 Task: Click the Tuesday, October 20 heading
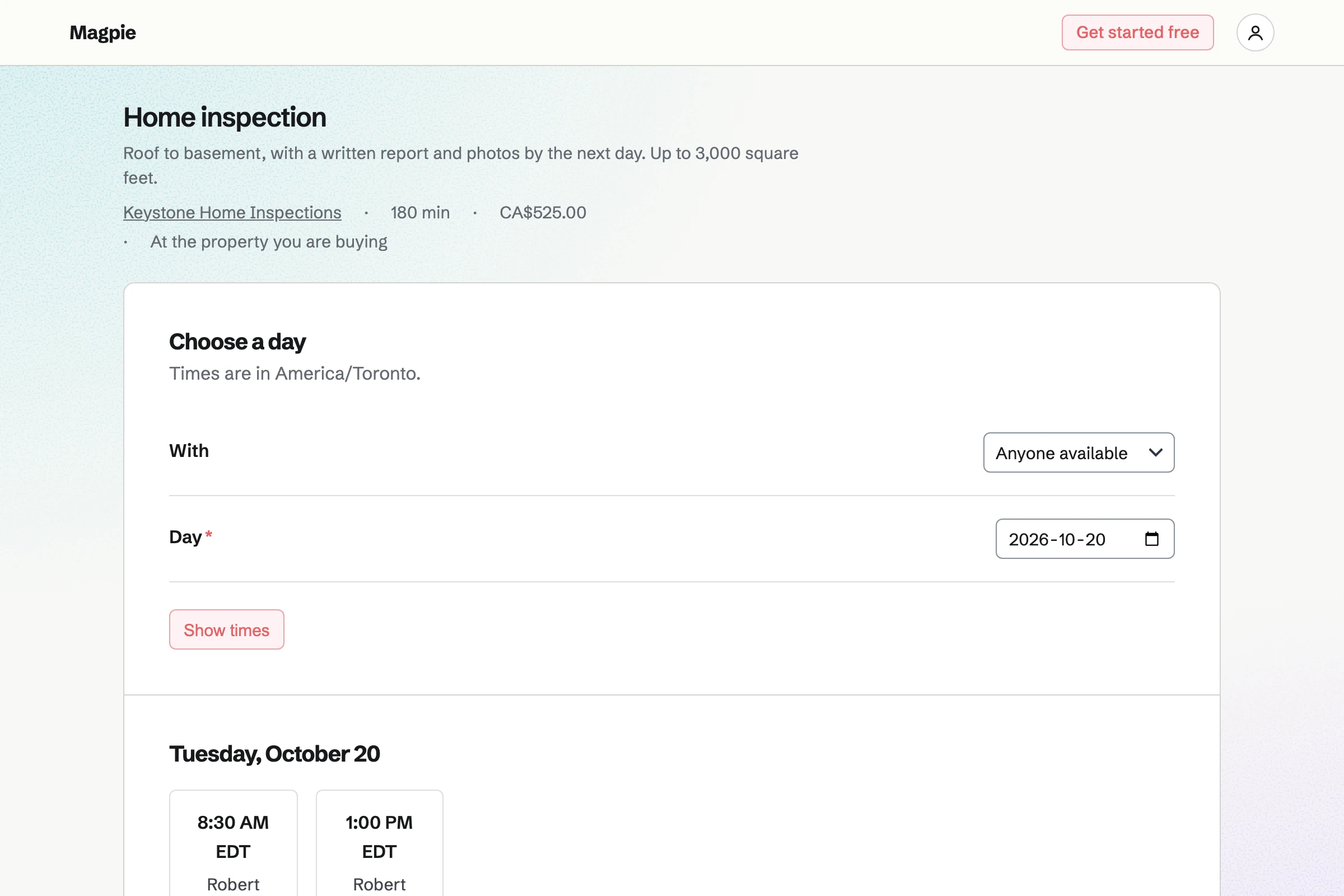(274, 754)
